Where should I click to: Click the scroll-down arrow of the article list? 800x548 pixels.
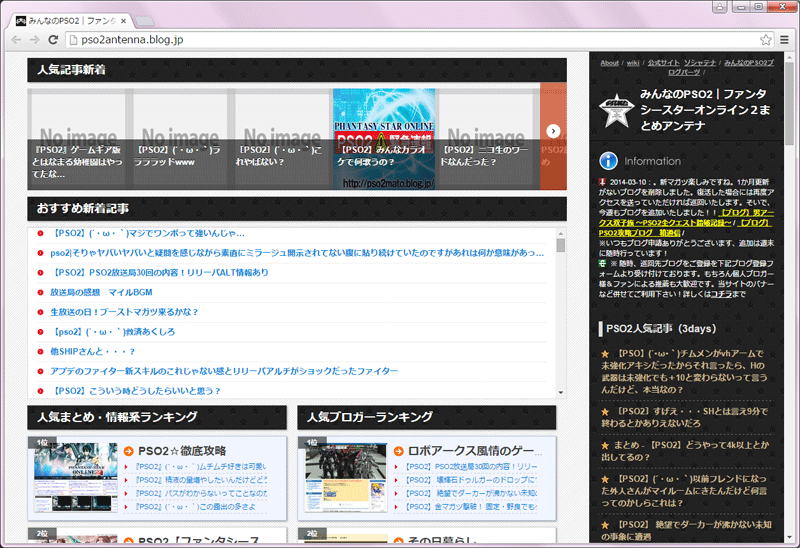561,392
